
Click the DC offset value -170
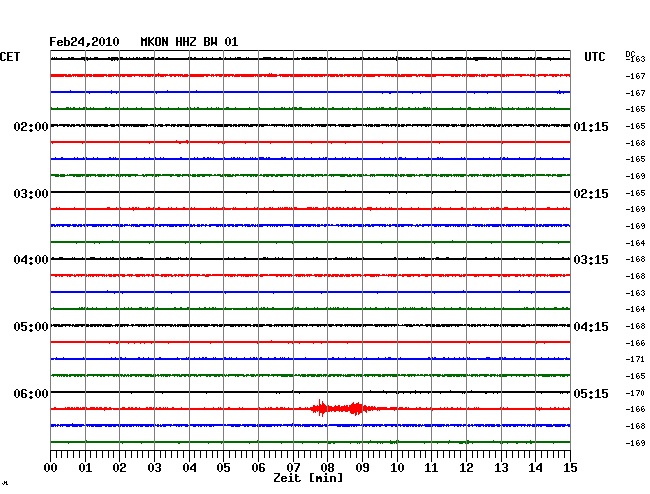point(635,393)
